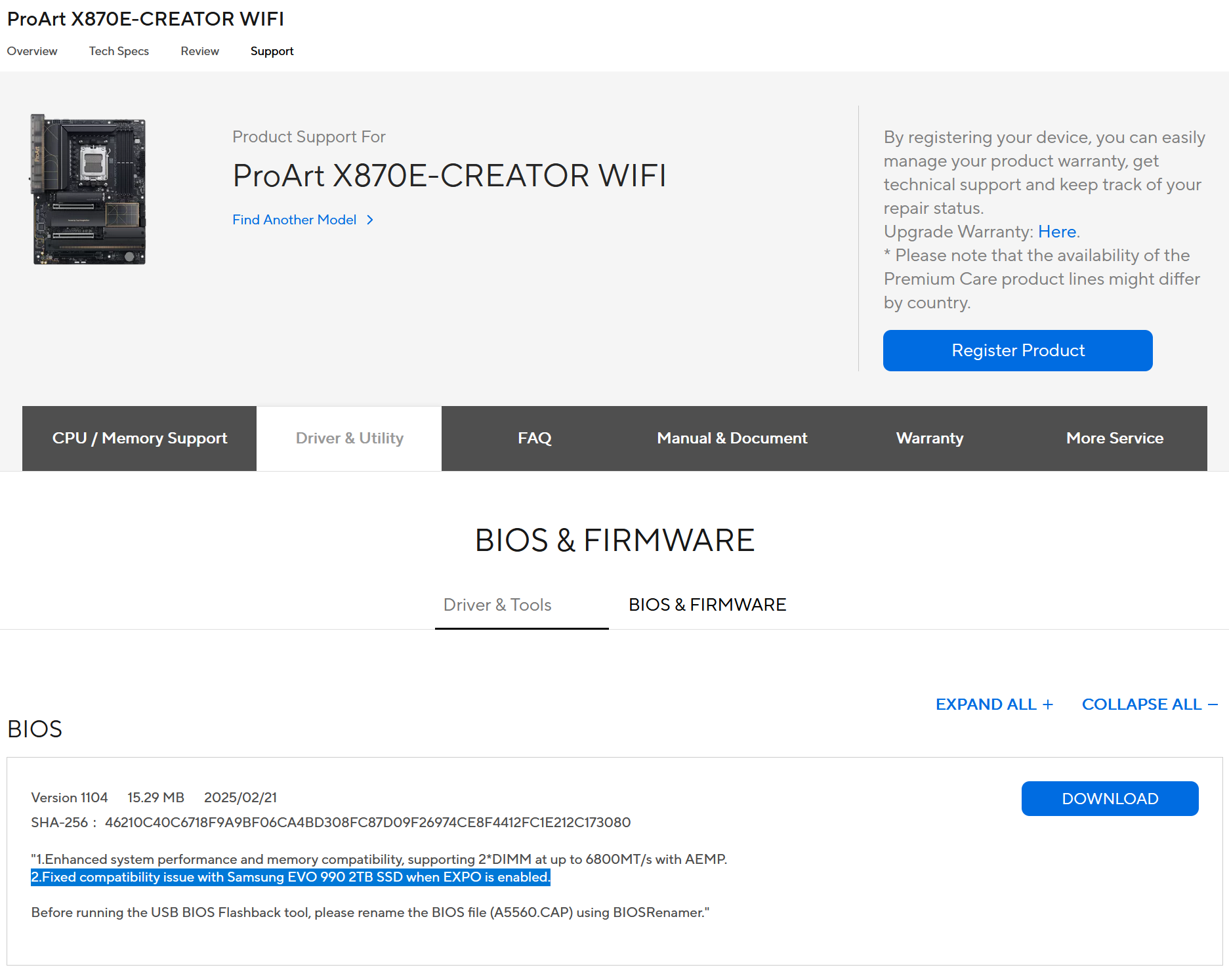View the Warranty tab
This screenshot has height=980, width=1229.
(929, 438)
